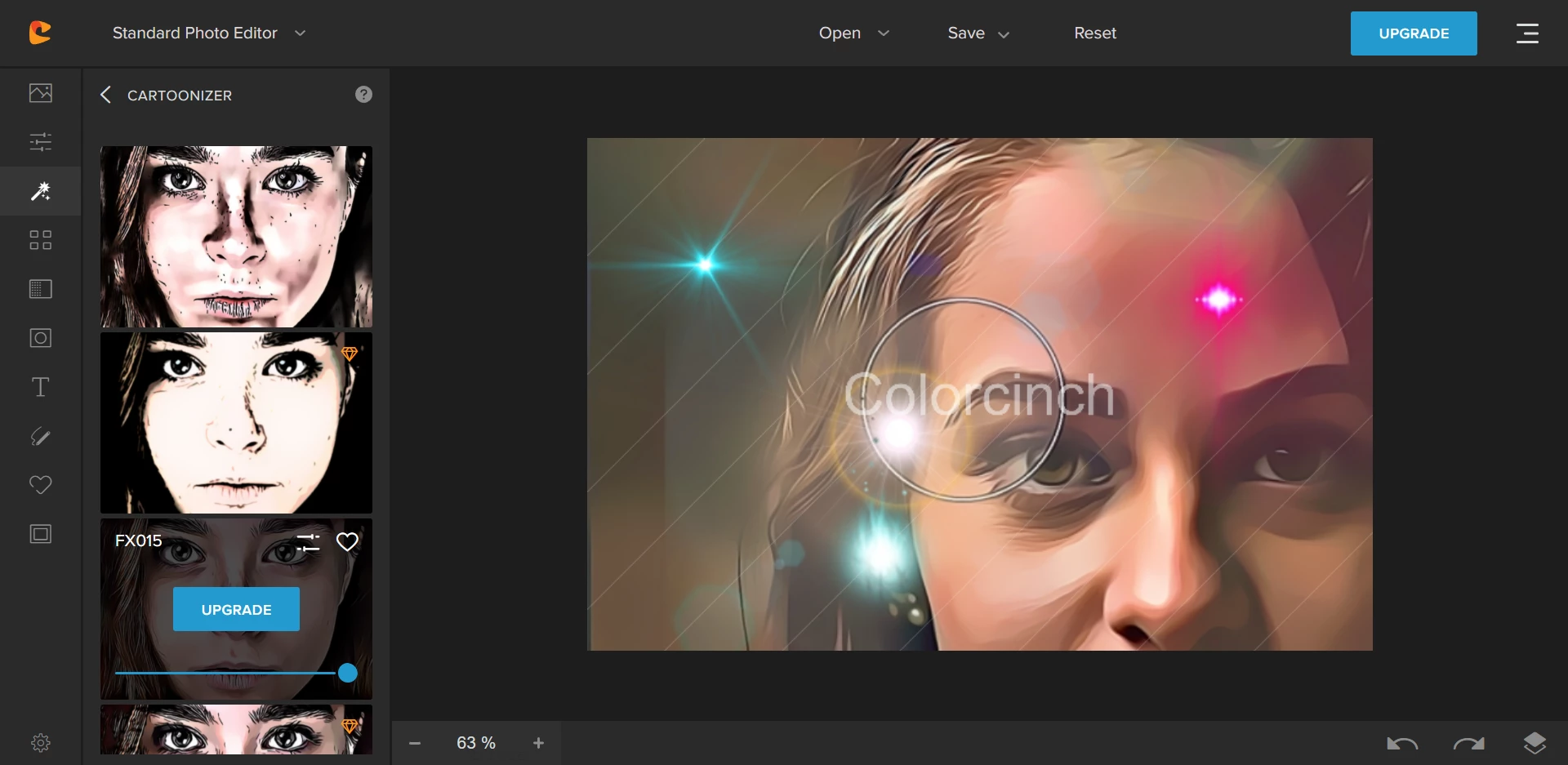Expand the Standard Photo Editor dropdown
Viewport: 1568px width, 765px height.
click(300, 33)
